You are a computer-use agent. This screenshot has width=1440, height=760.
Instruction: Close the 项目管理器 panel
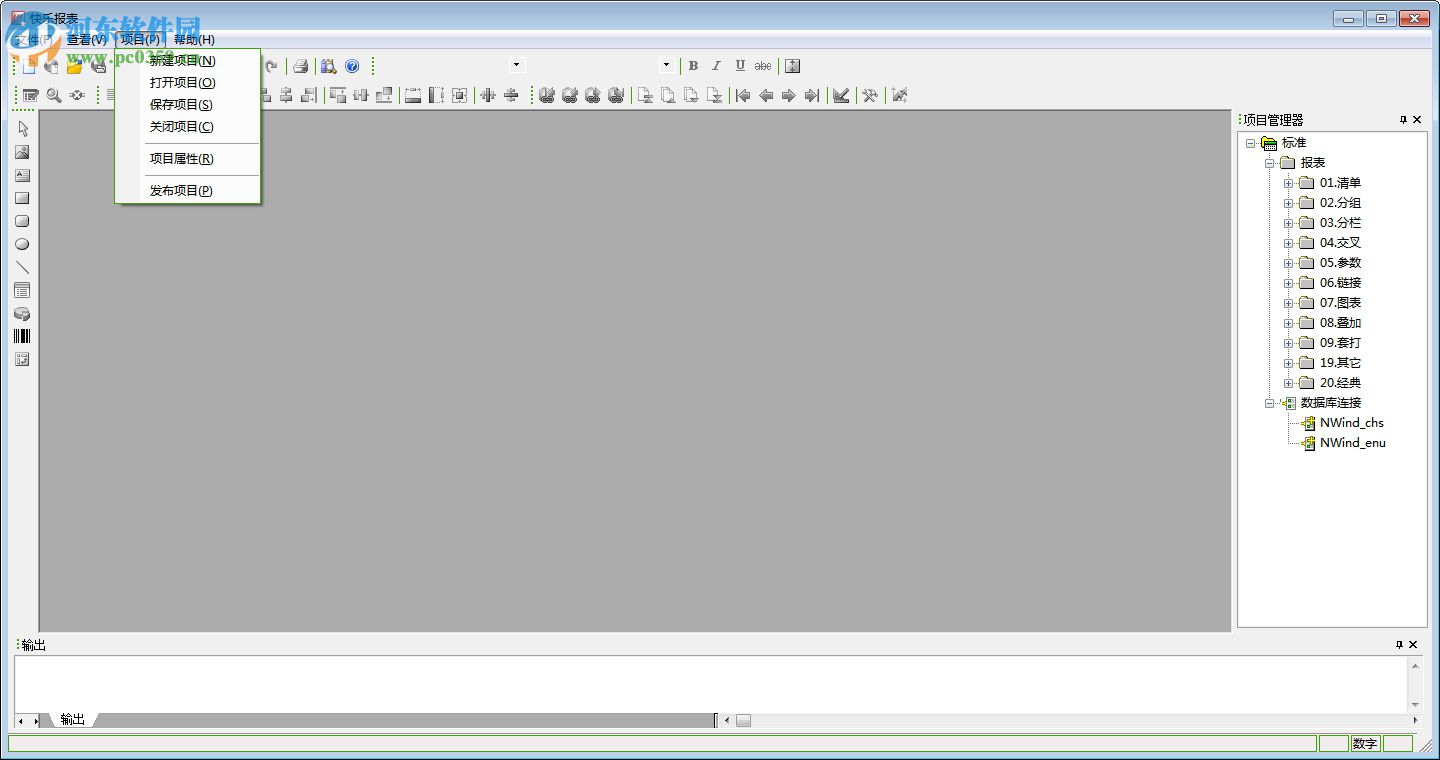tap(1417, 120)
